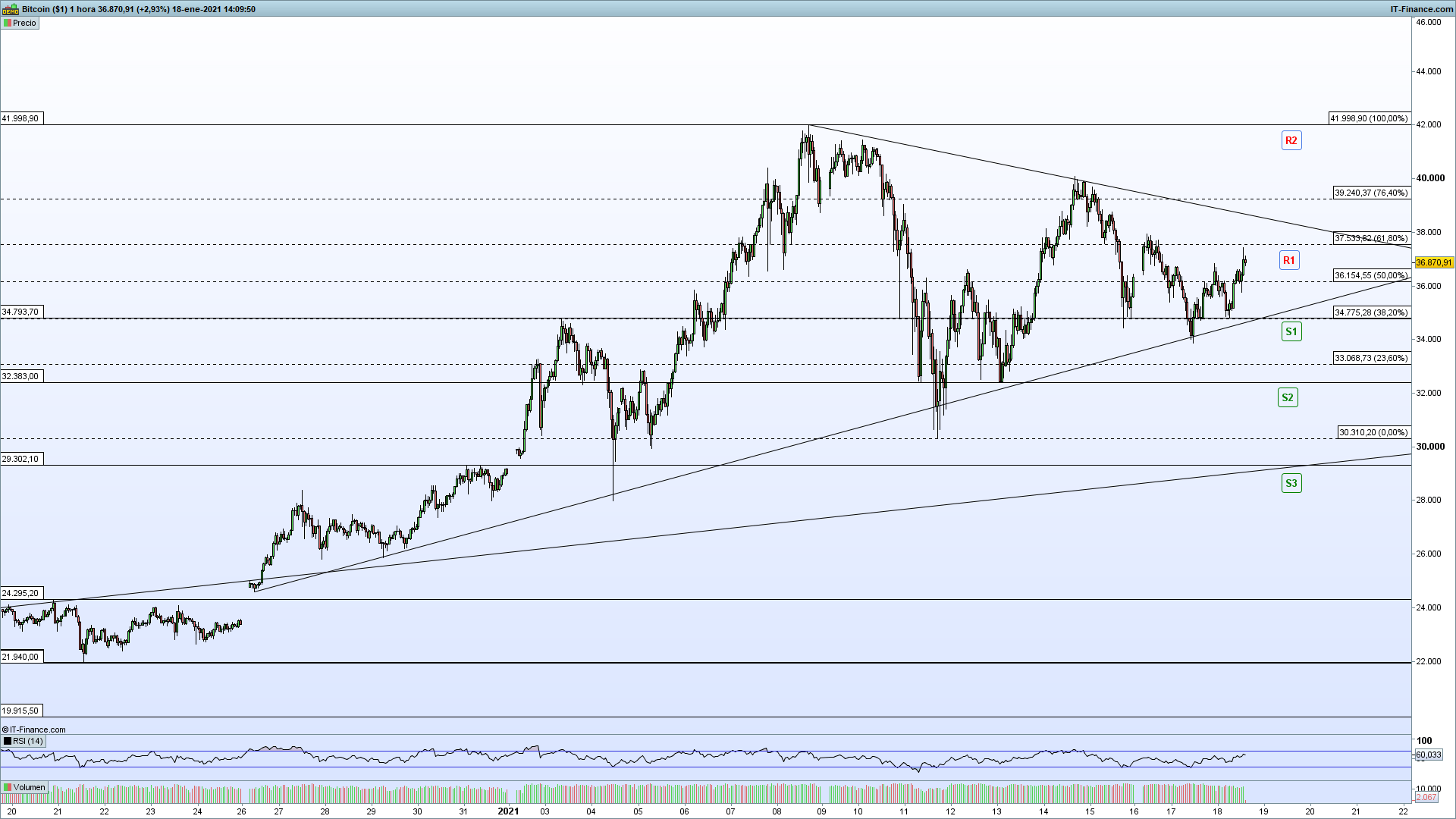Click the horizontal line label 41.998,90 on left
The width and height of the screenshot is (1456, 819).
(x=20, y=118)
